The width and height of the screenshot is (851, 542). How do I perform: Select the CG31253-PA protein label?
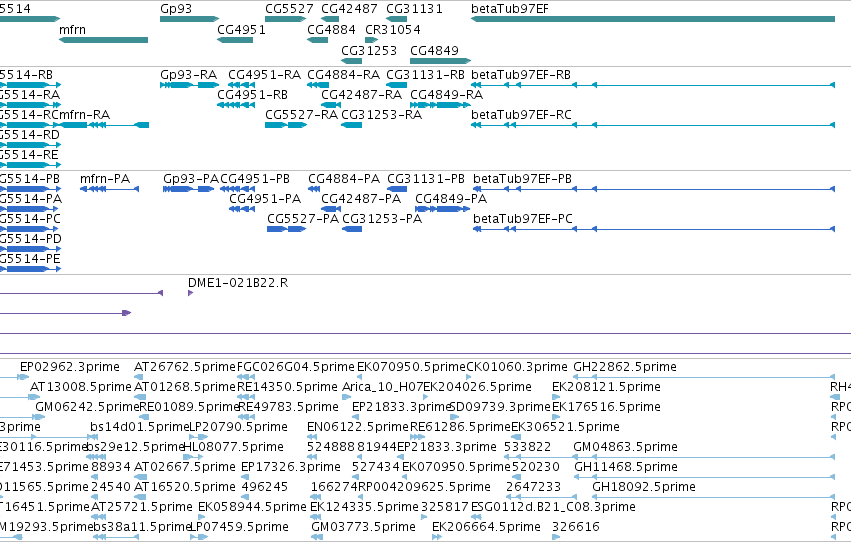coord(382,219)
